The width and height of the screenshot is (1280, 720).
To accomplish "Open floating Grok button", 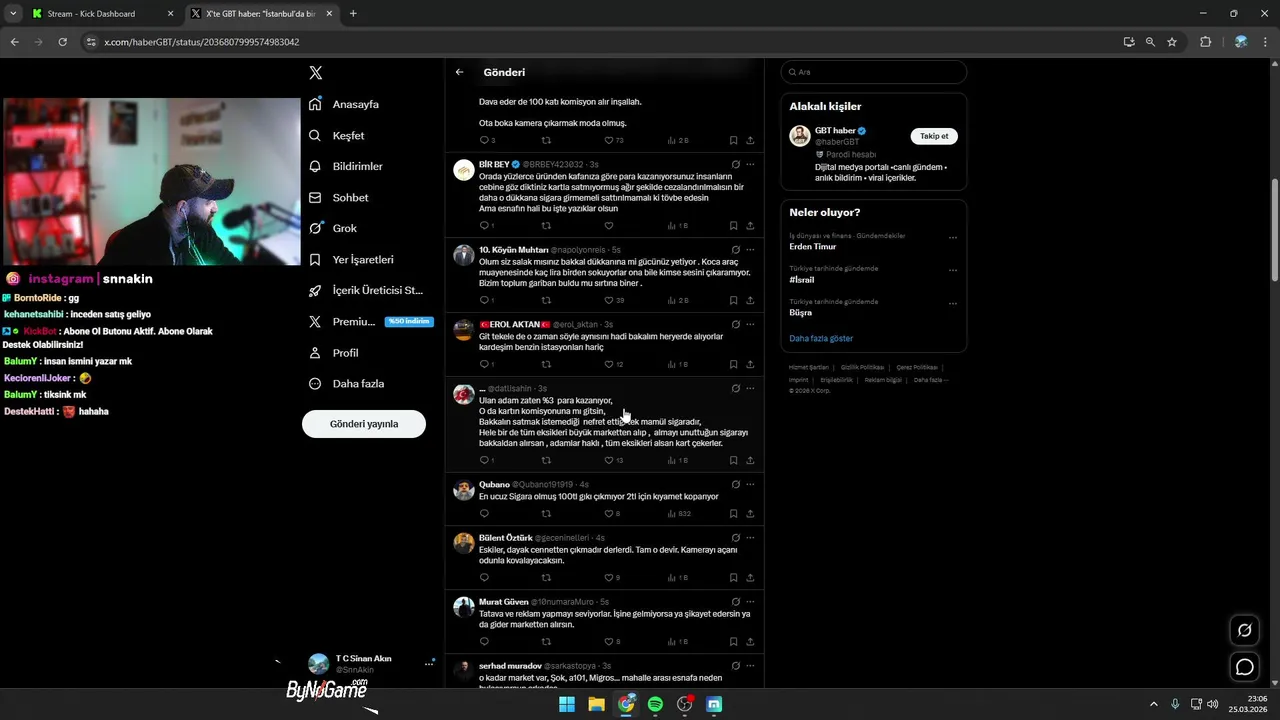I will coord(1245,630).
